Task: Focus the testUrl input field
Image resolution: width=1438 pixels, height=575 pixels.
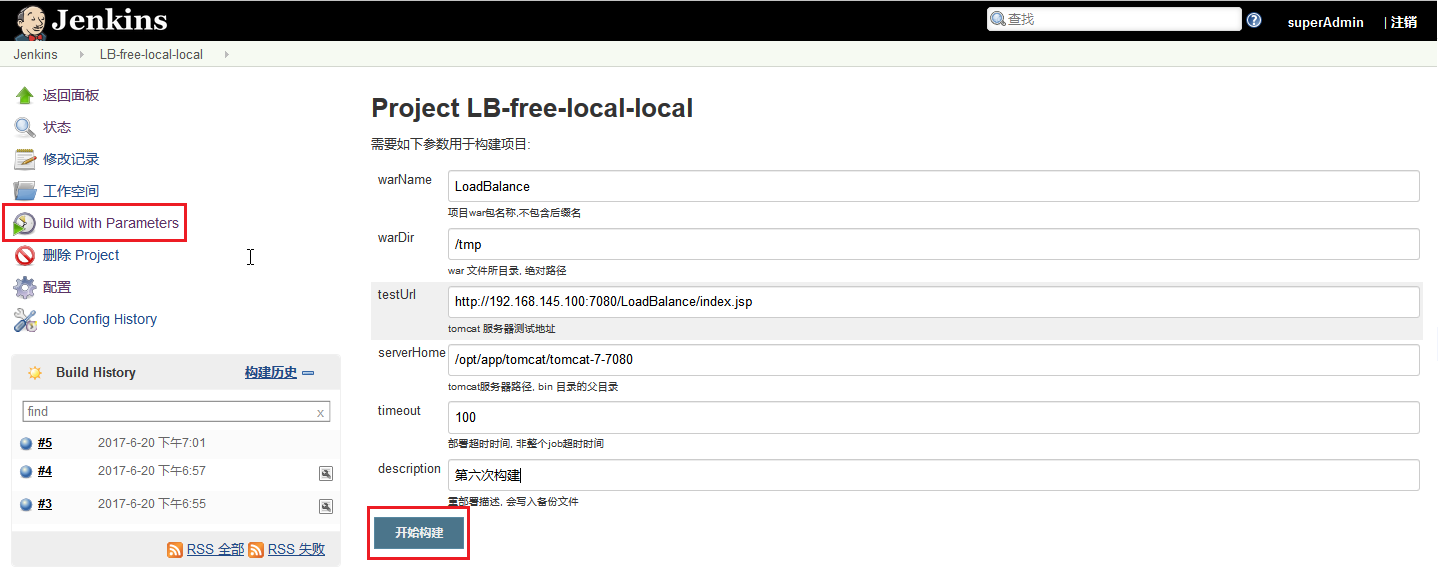Action: [933, 302]
